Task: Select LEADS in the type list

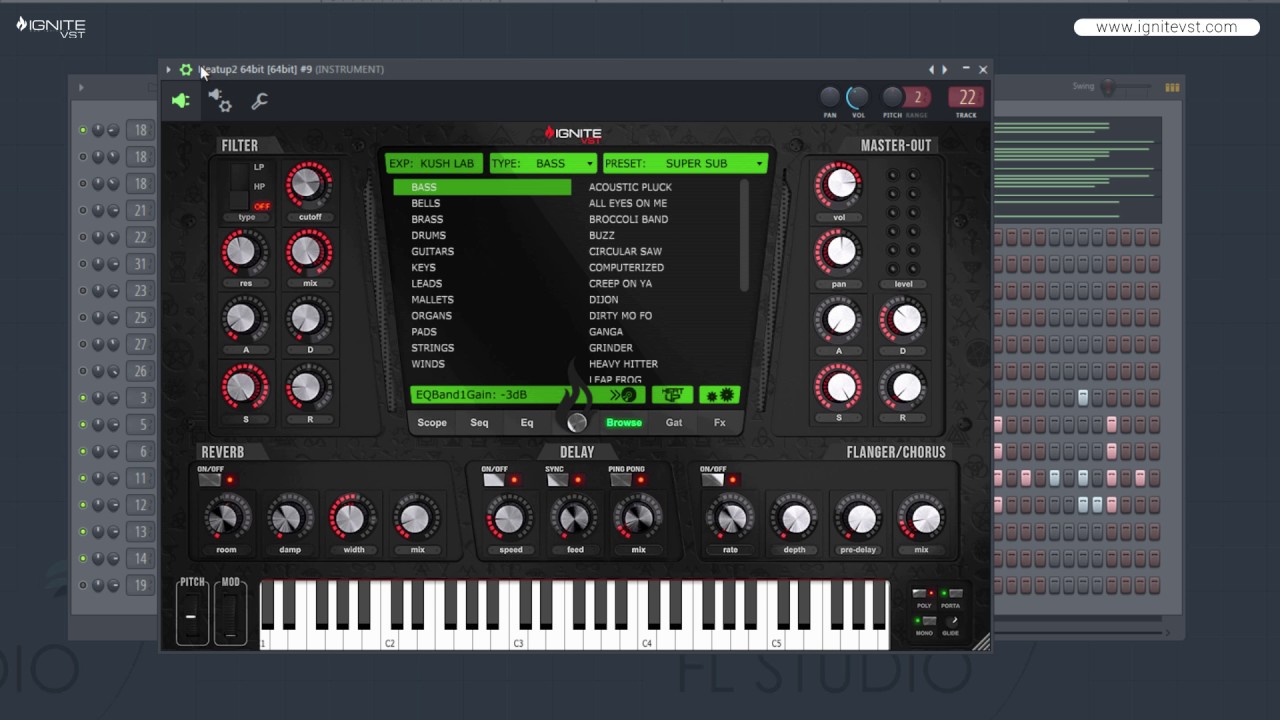Action: pyautogui.click(x=426, y=283)
